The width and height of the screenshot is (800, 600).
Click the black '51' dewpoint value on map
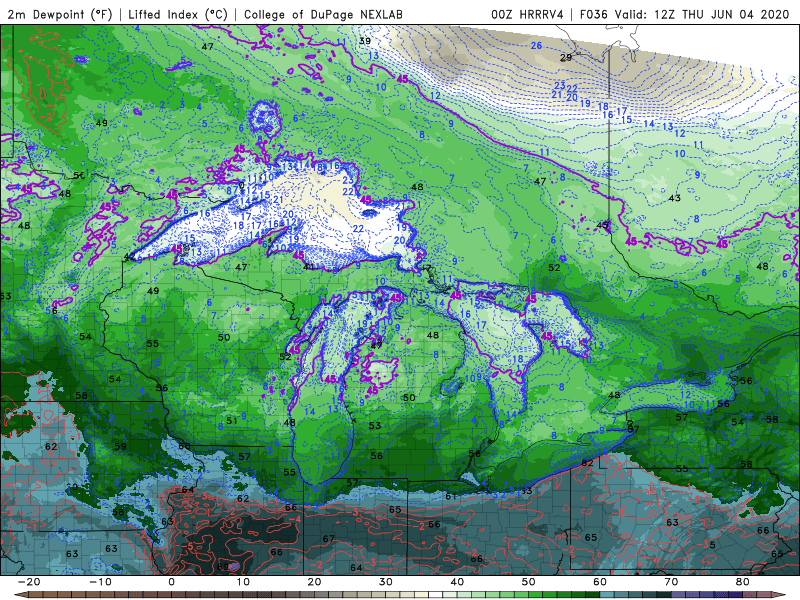pos(232,421)
